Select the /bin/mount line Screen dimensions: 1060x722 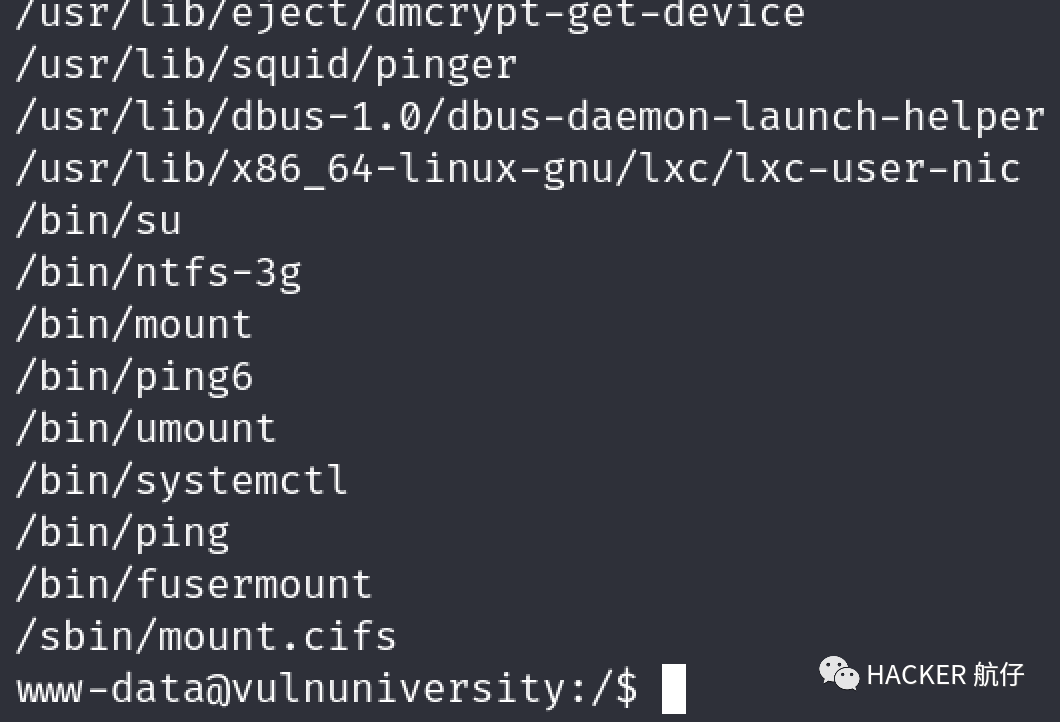[134, 325]
